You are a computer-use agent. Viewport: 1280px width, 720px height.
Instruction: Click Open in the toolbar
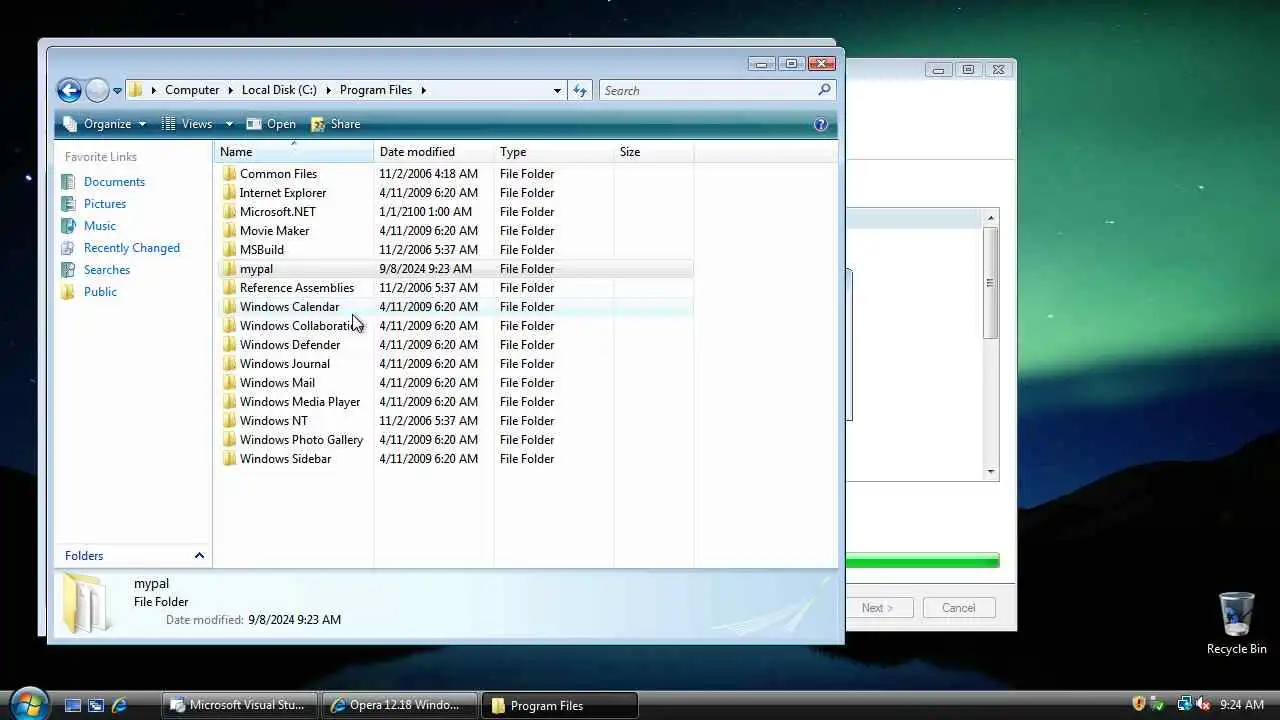(x=271, y=124)
